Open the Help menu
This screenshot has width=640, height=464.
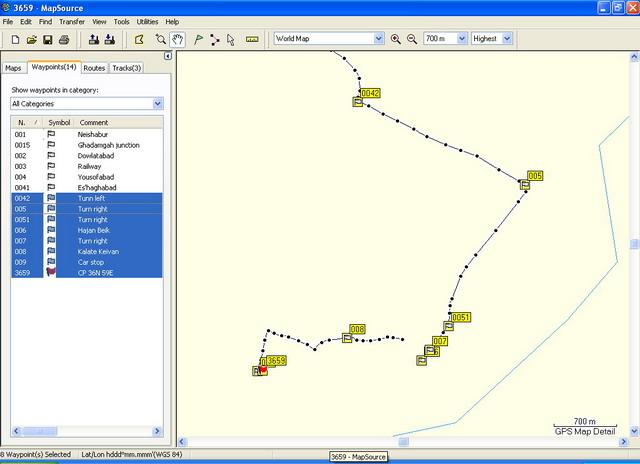(172, 22)
